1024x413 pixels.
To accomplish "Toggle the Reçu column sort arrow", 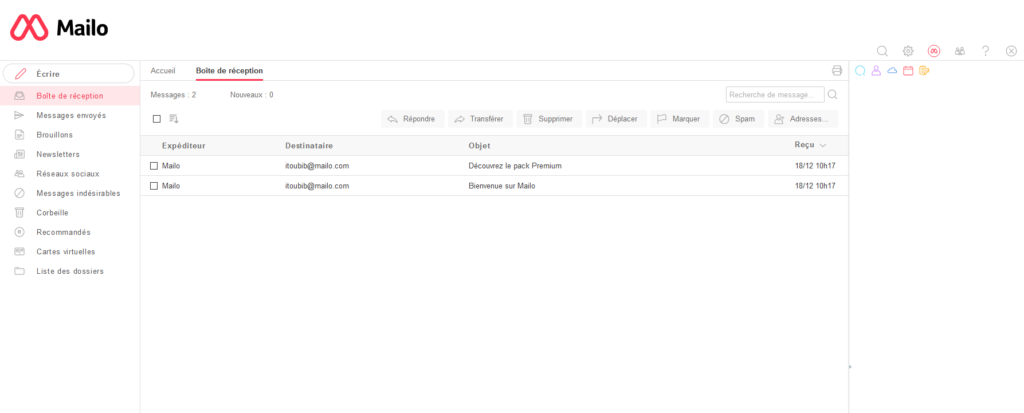I will (823, 145).
